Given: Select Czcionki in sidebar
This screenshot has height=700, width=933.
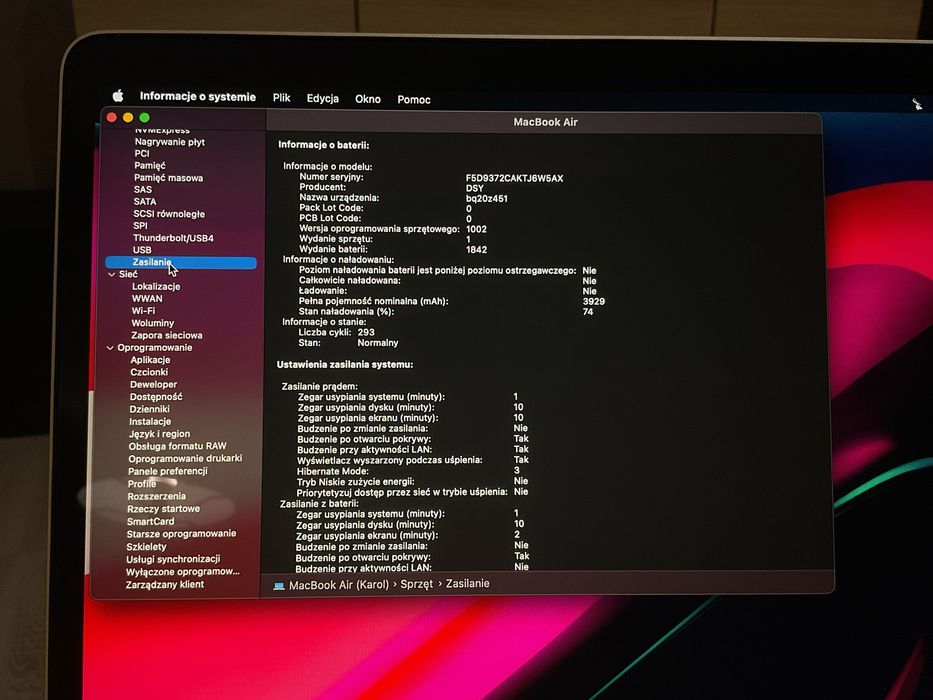Looking at the screenshot, I should (149, 372).
